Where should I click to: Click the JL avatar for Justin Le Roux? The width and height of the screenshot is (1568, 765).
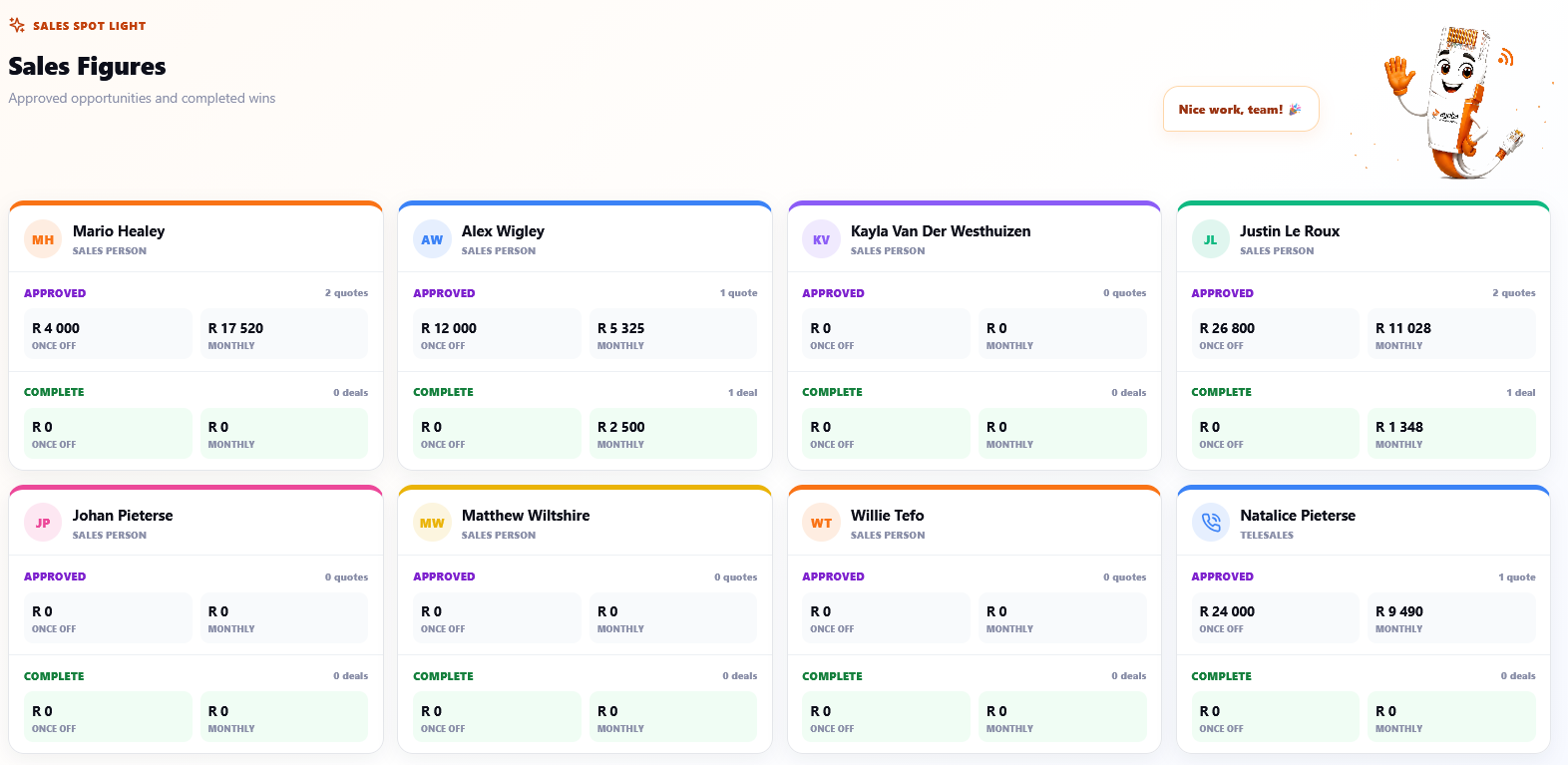1210,239
